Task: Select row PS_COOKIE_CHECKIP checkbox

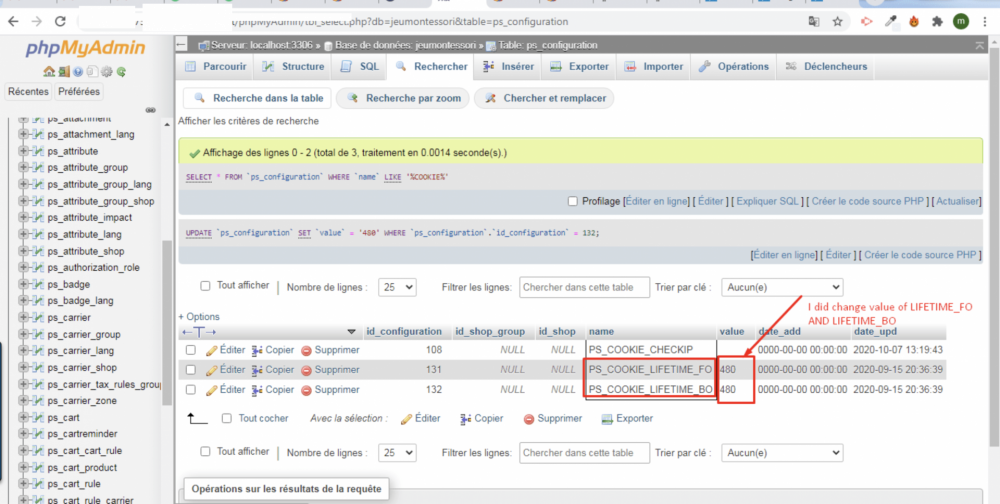Action: point(191,350)
